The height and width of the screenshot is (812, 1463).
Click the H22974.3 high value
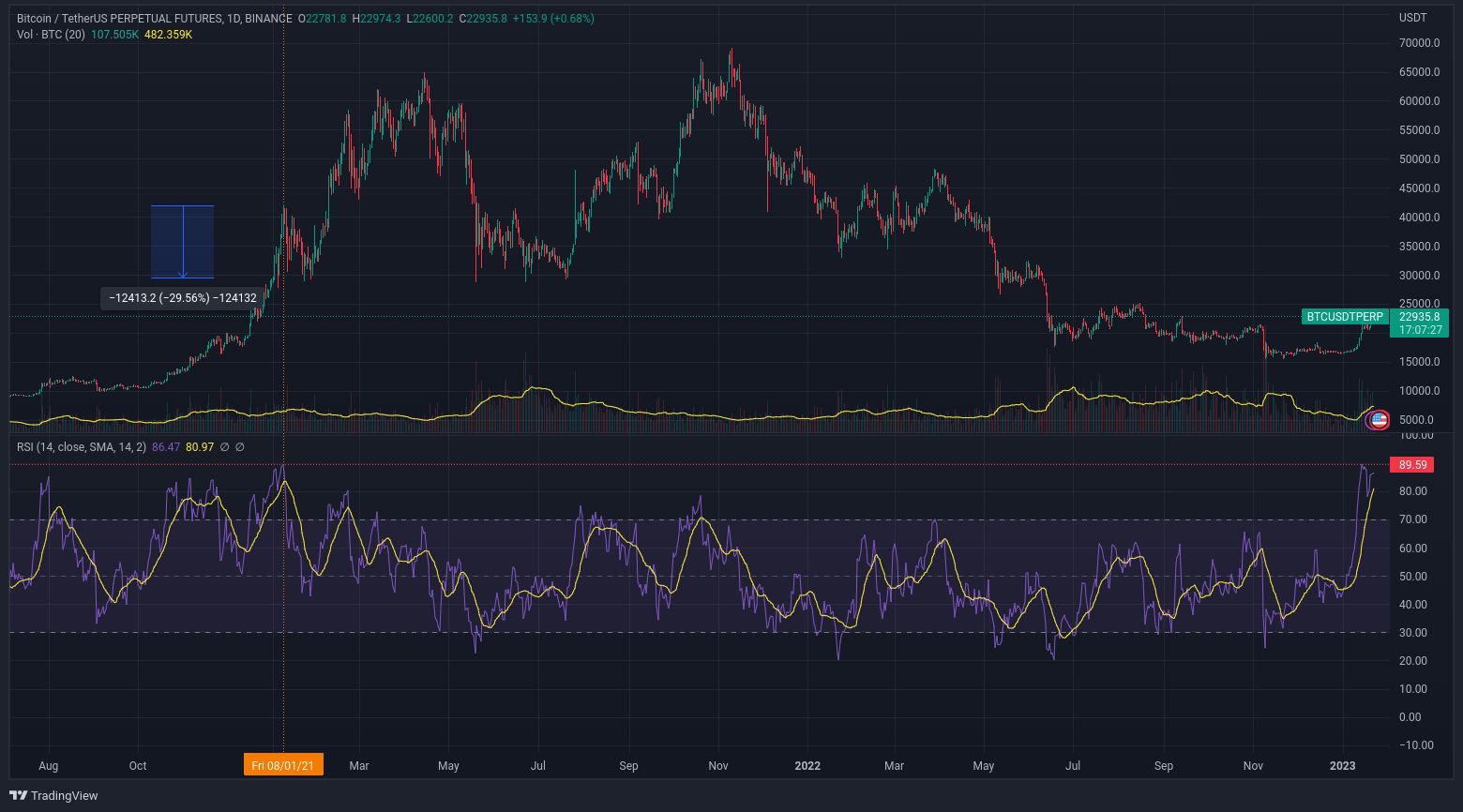point(376,18)
